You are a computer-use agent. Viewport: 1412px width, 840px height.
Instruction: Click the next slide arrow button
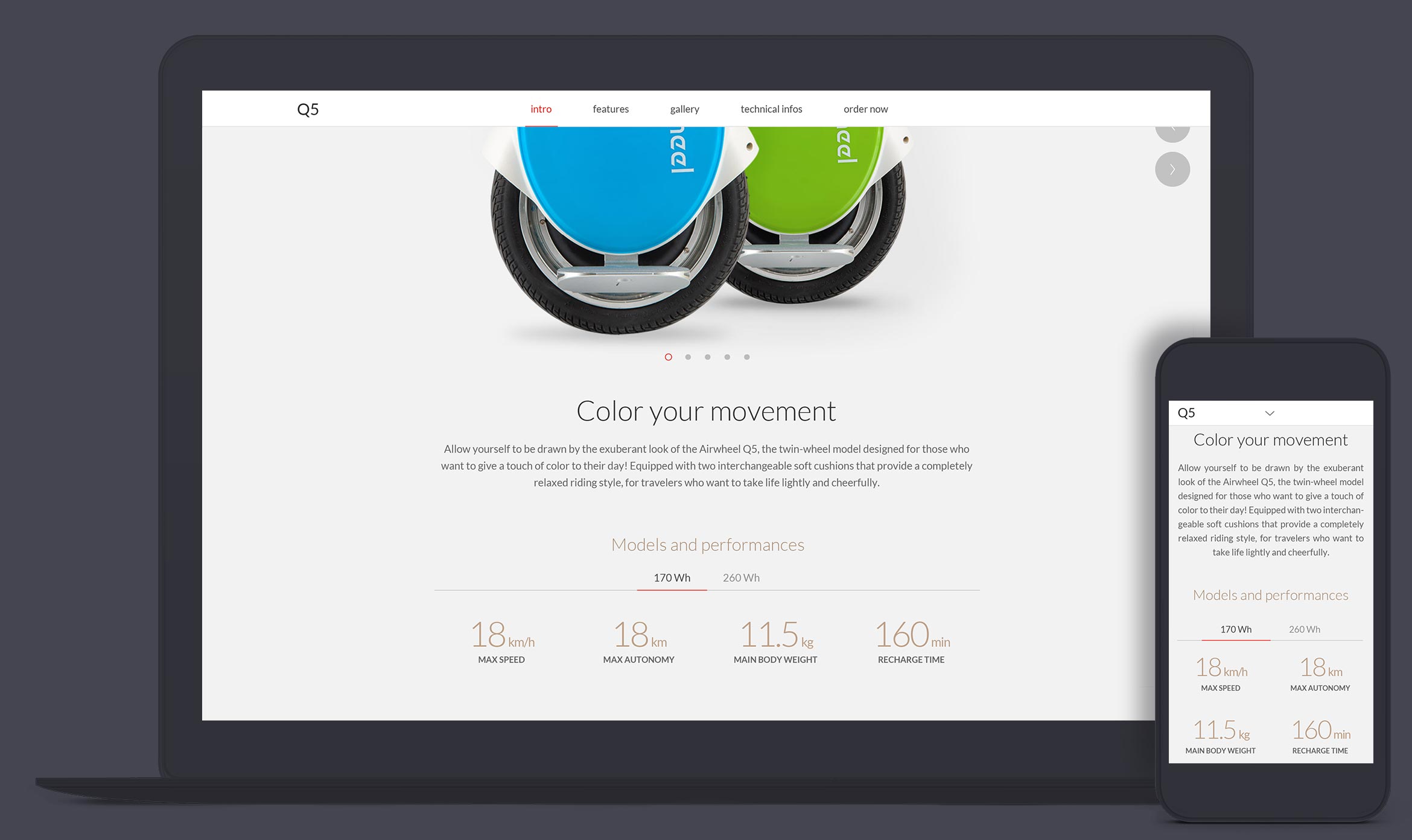1172,169
